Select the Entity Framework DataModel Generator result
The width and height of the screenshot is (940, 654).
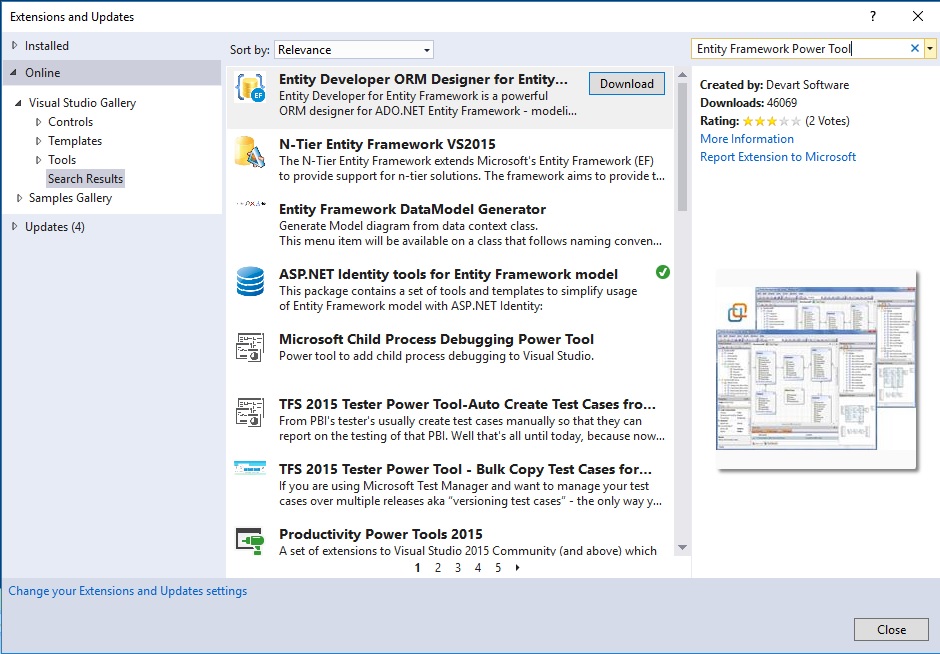coord(450,225)
